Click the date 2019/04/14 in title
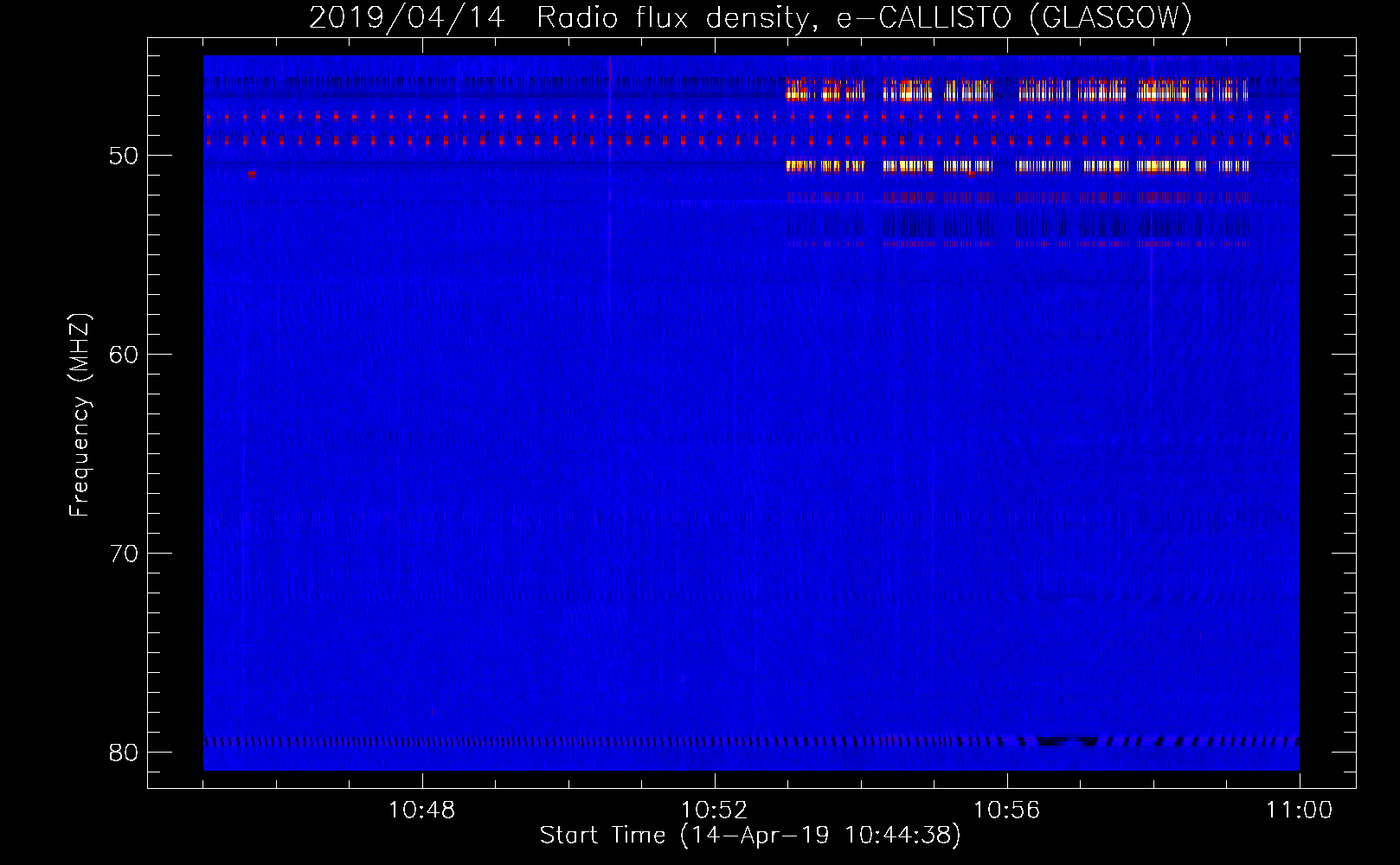The height and width of the screenshot is (865, 1400). pyautogui.click(x=407, y=17)
